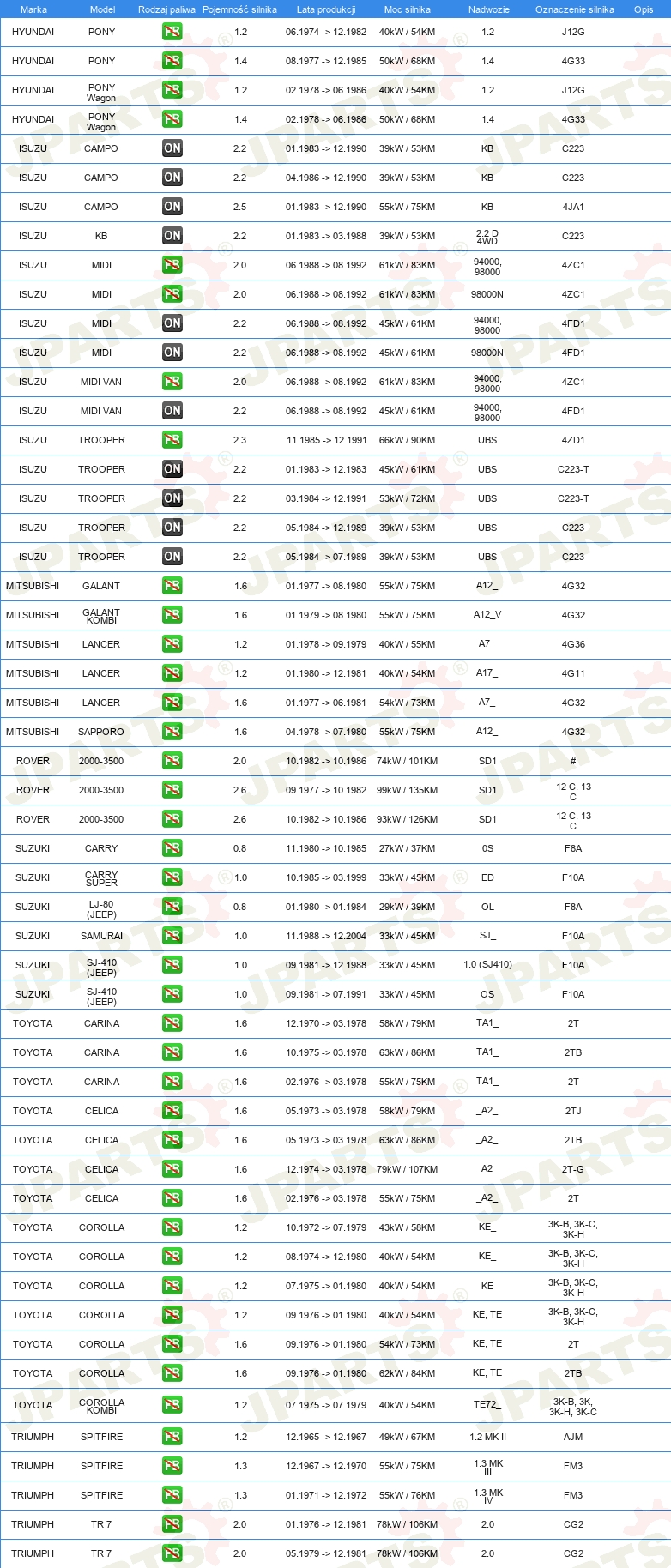Click the PB icon in the Hyundai Pony 08.1977 row
The image size is (671, 1568).
pyautogui.click(x=172, y=61)
